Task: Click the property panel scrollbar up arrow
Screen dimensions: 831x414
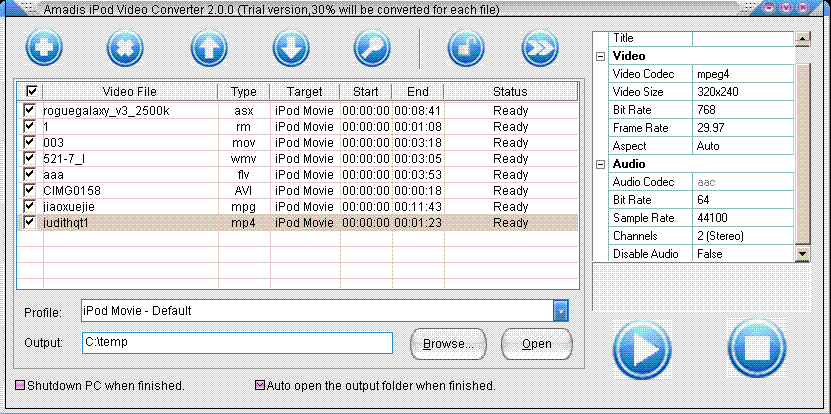Action: [803, 38]
